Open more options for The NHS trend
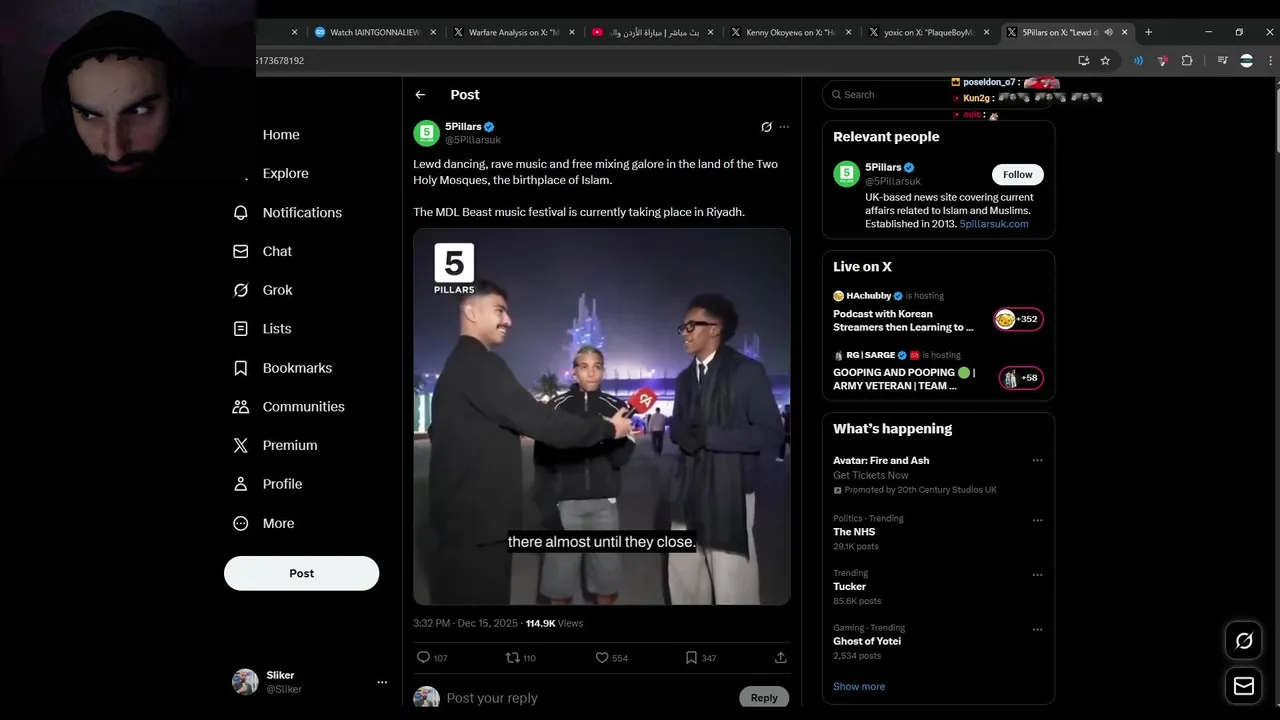Screen dimensions: 1280x720 pyautogui.click(x=1037, y=520)
